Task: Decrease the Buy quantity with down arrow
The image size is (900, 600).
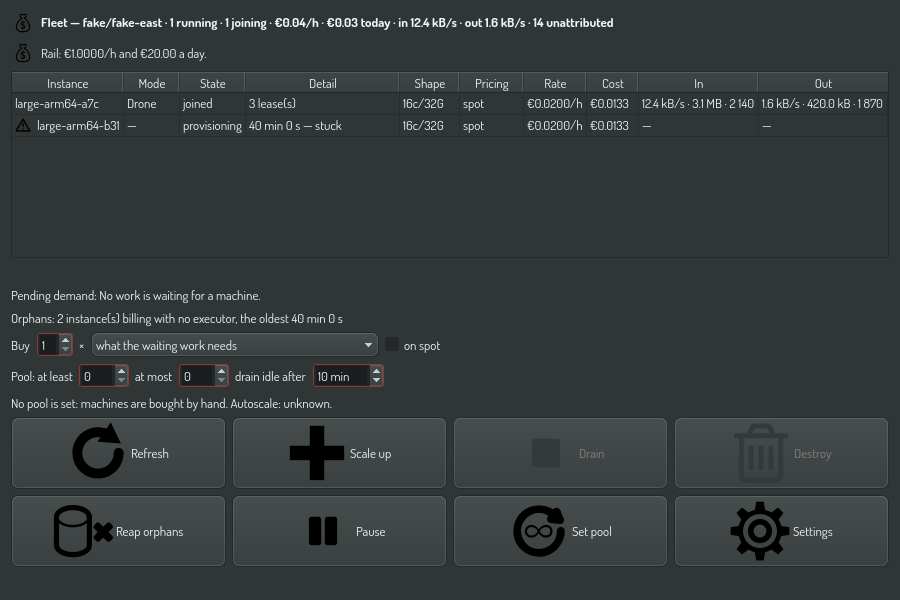Action: pyautogui.click(x=65, y=350)
